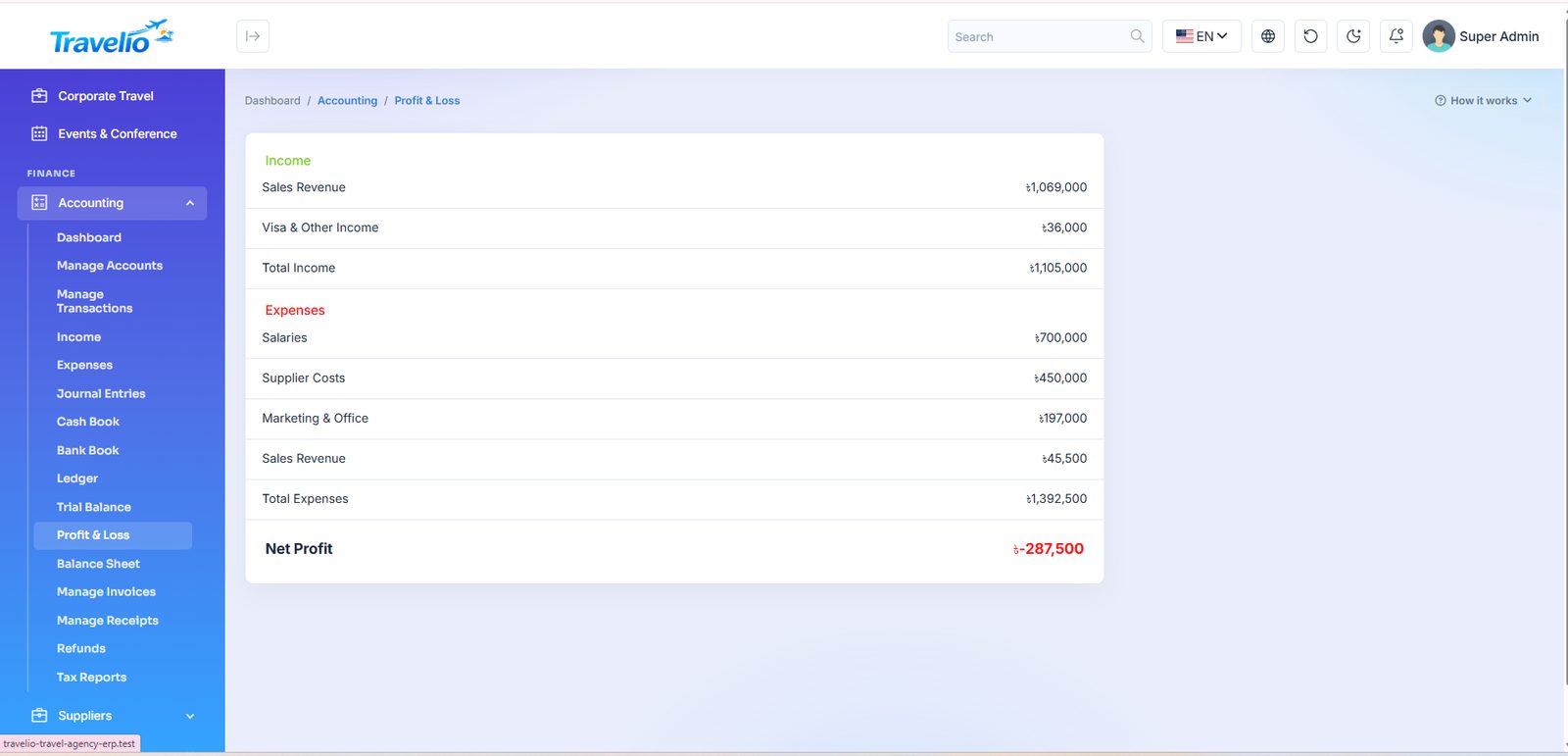Go to Manage Transactions
1568x756 pixels.
[94, 301]
